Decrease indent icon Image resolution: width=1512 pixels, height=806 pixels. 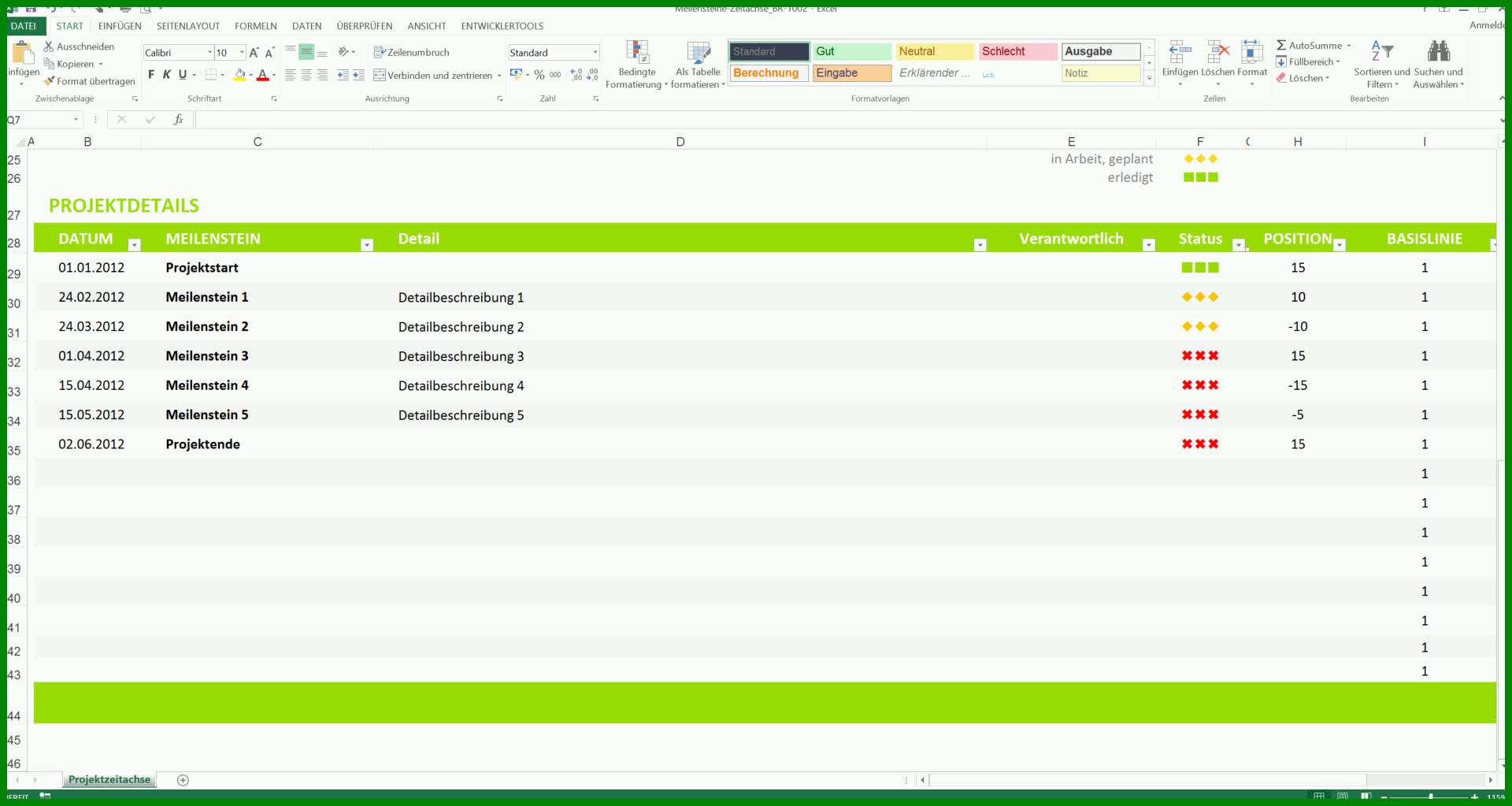pos(343,75)
